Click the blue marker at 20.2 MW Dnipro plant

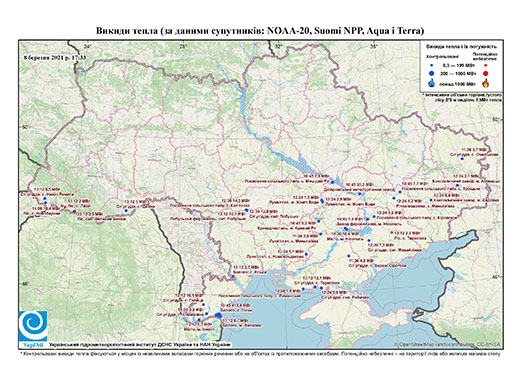click(360, 193)
